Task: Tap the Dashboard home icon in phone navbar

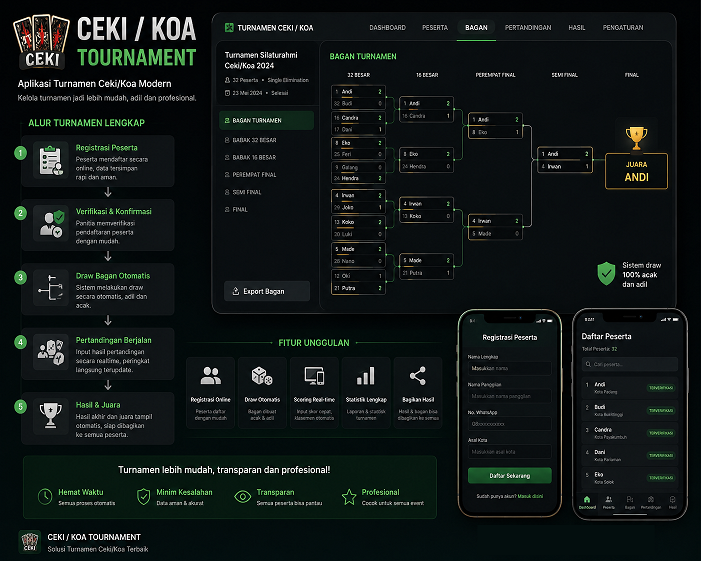Action: coord(587,499)
